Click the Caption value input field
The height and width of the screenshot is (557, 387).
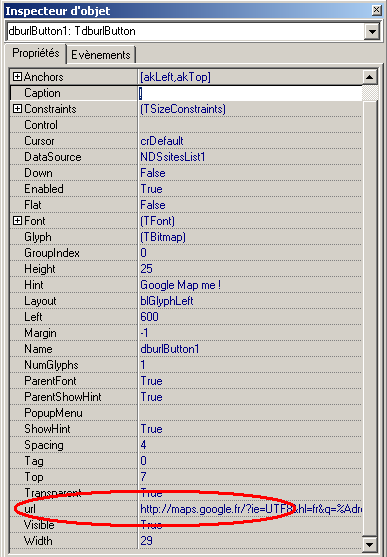(x=250, y=93)
